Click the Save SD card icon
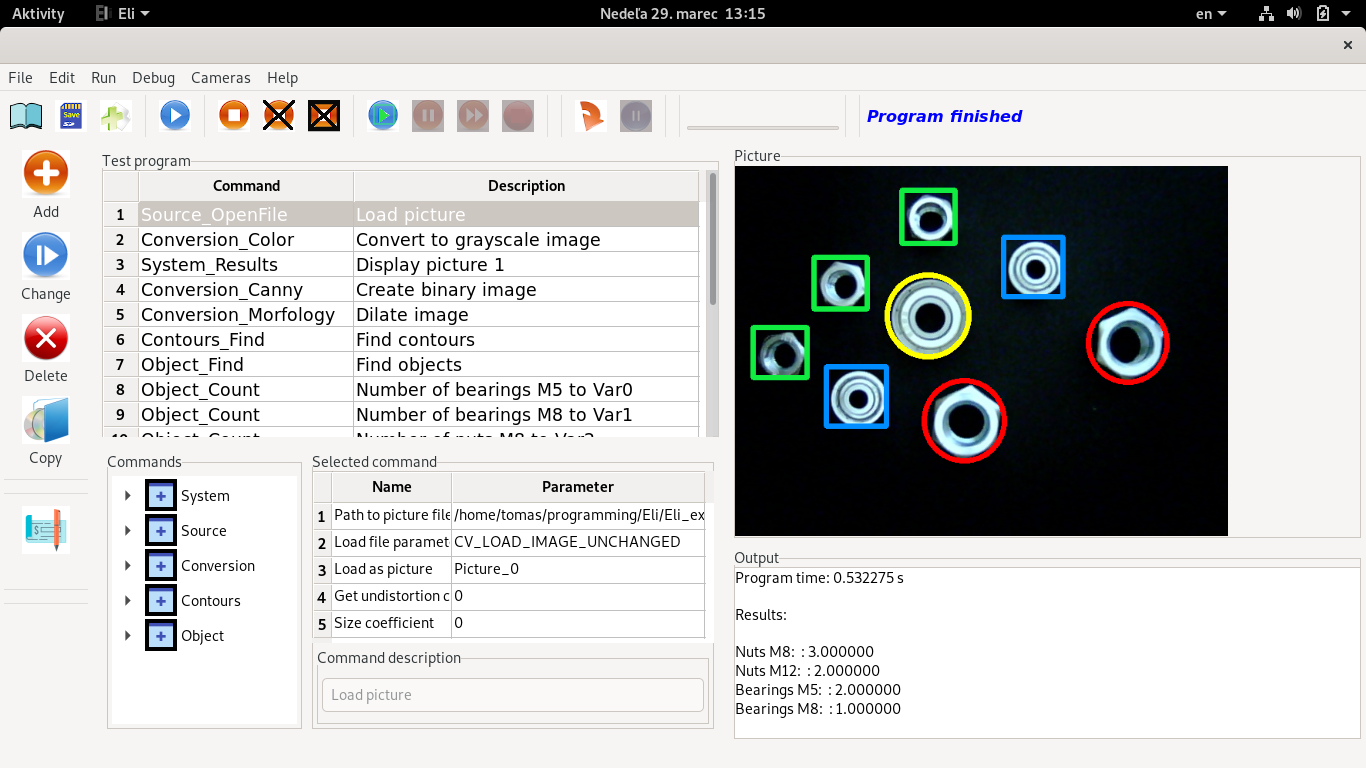1366x768 pixels. [x=70, y=116]
